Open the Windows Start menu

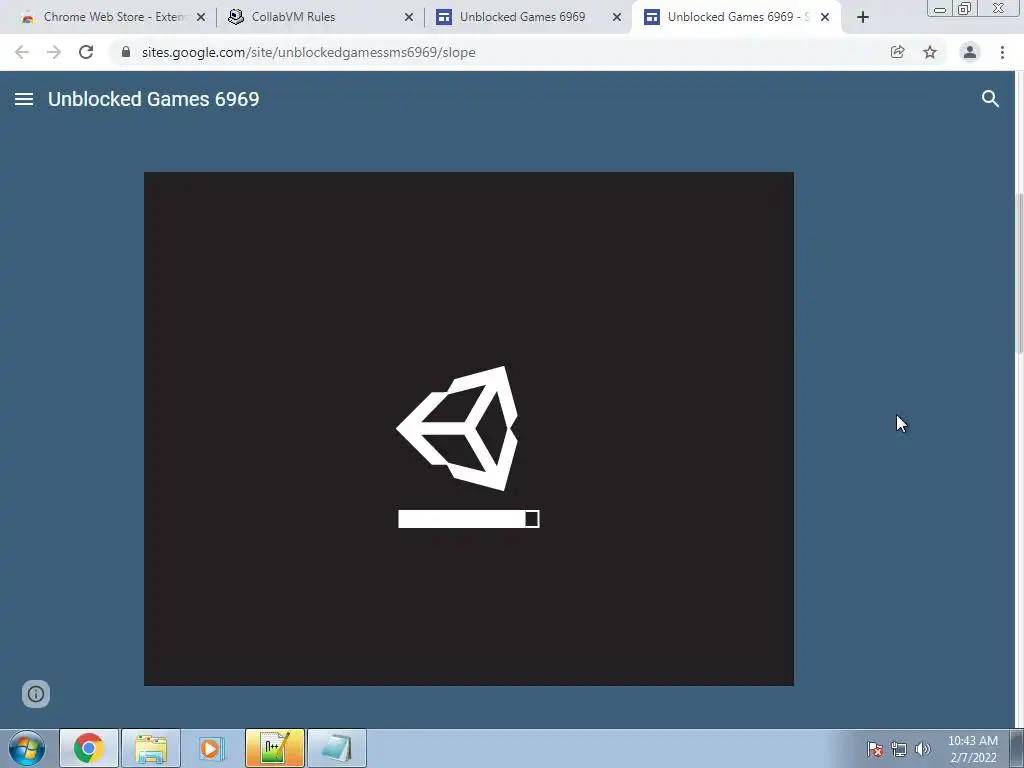tap(27, 748)
